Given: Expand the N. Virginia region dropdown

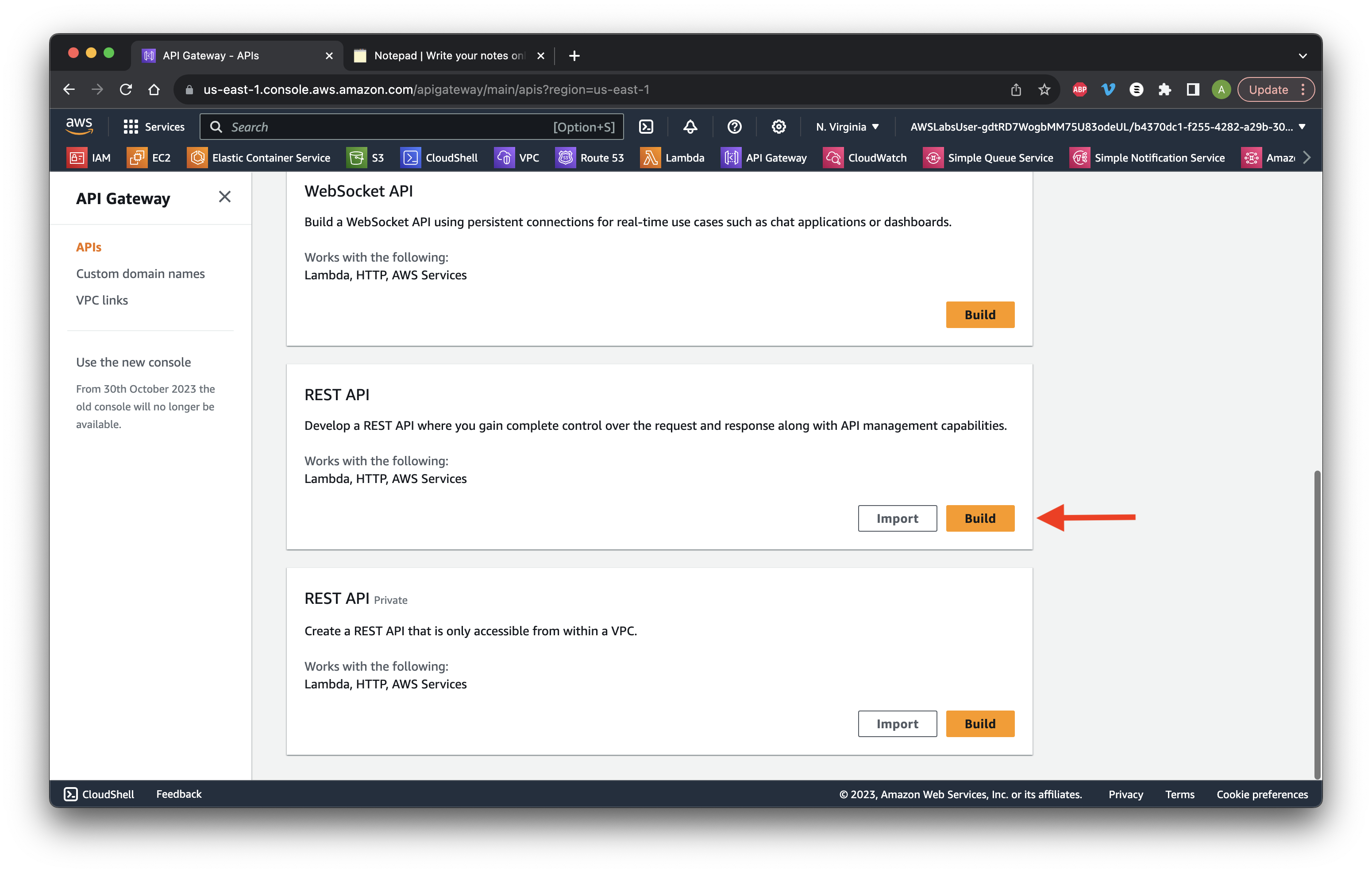Looking at the screenshot, I should point(847,127).
